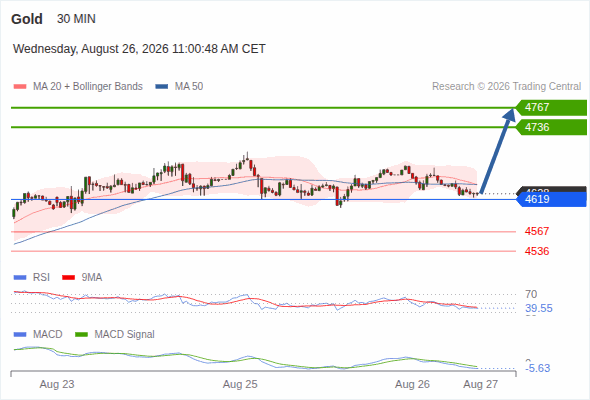Select the blue 4619 pivot price tag

tap(551, 199)
